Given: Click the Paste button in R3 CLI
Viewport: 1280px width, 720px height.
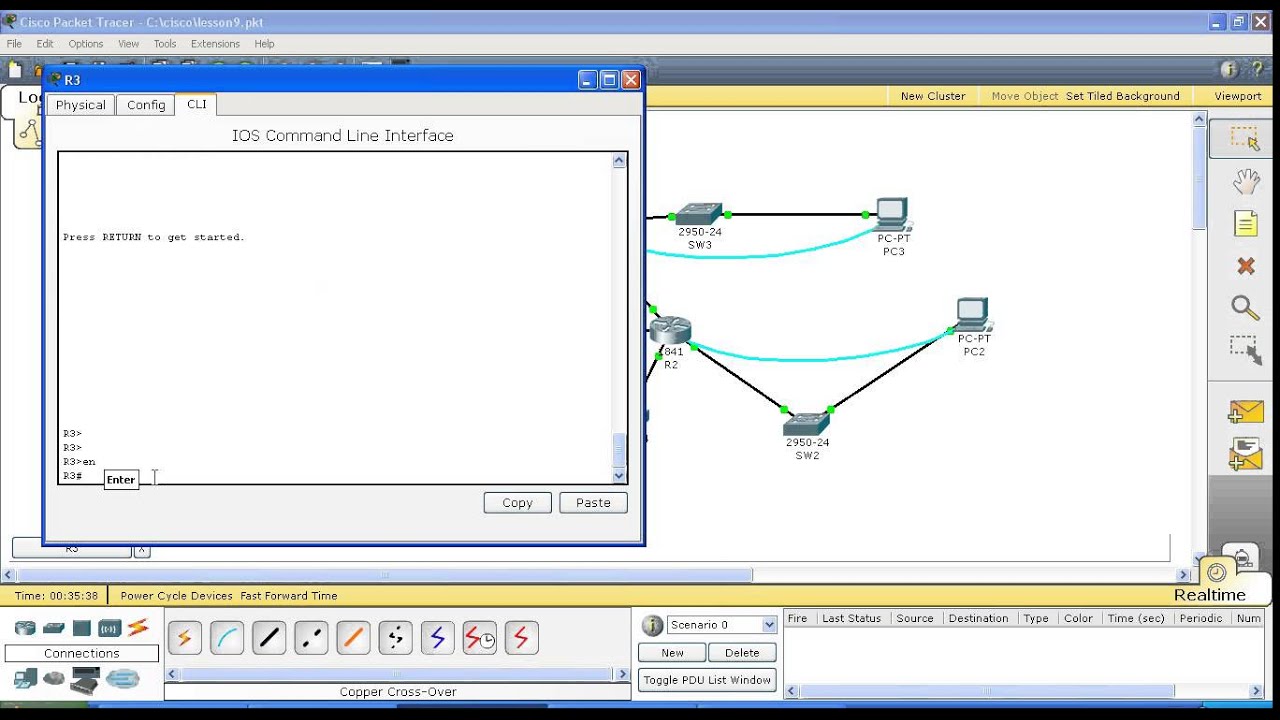Looking at the screenshot, I should [x=593, y=503].
